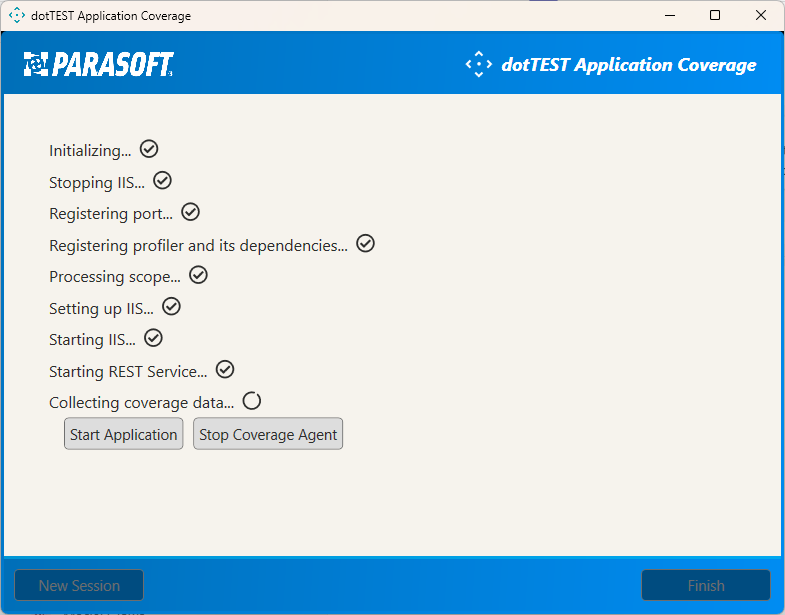Click the Processing scope checkmark icon
Viewport: 785px width, 615px height.
tap(198, 275)
